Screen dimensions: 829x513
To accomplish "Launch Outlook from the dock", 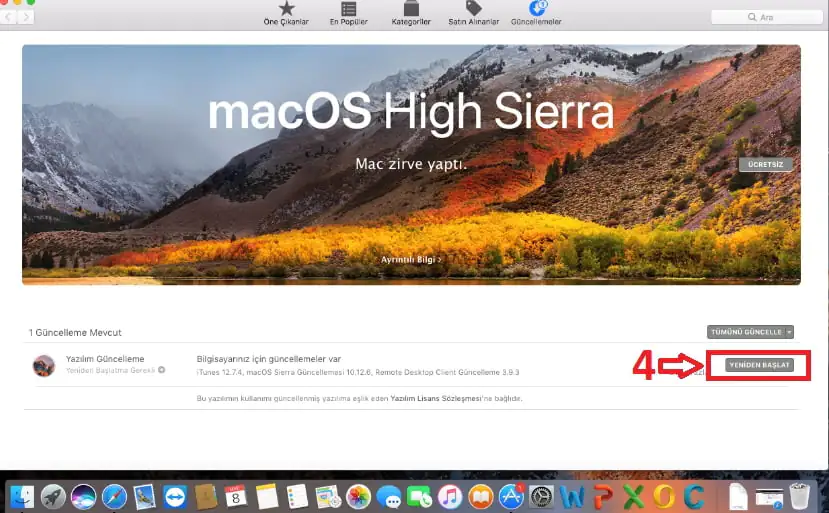I will 664,497.
